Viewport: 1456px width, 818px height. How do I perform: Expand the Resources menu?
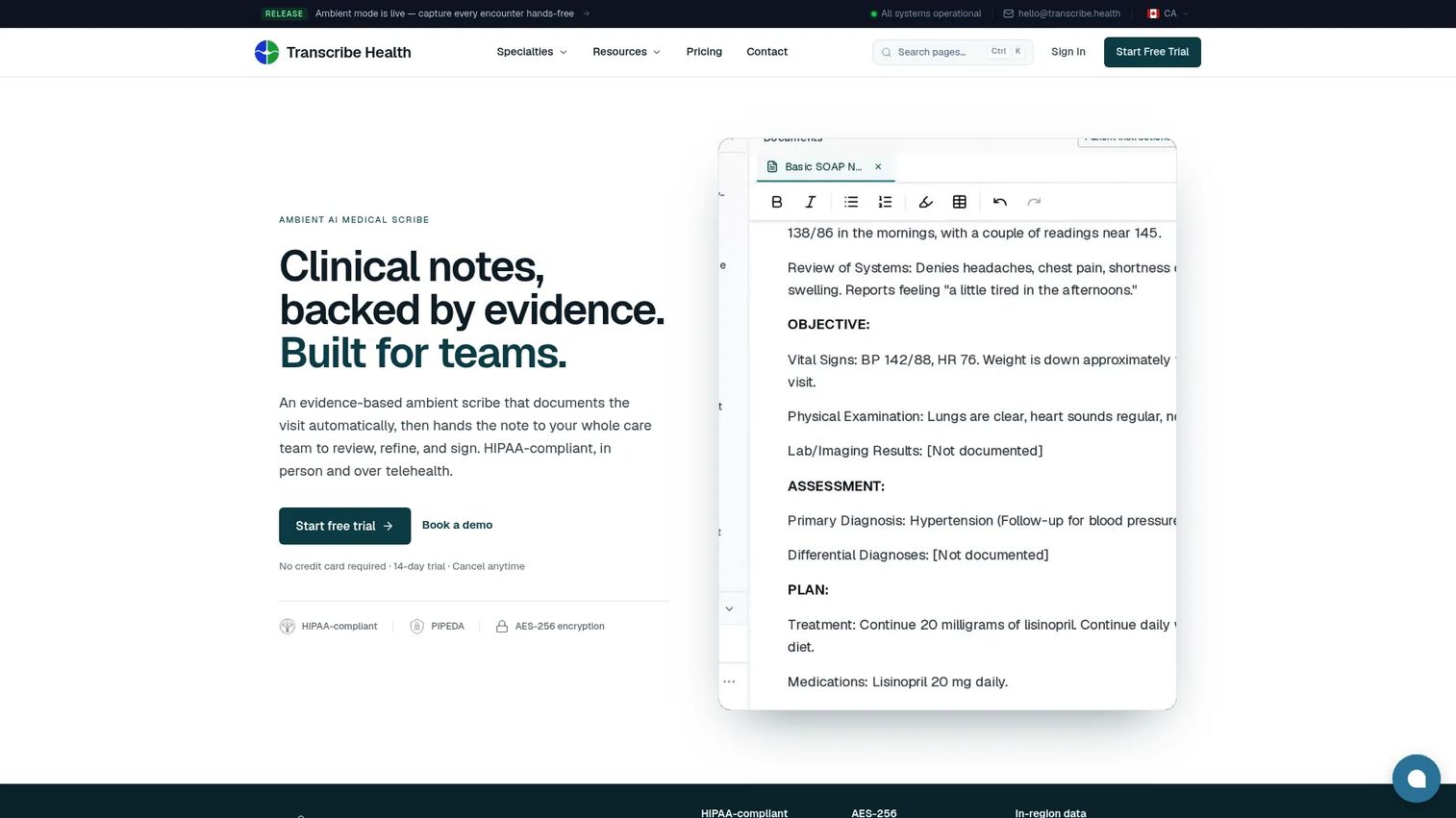pyautogui.click(x=626, y=52)
